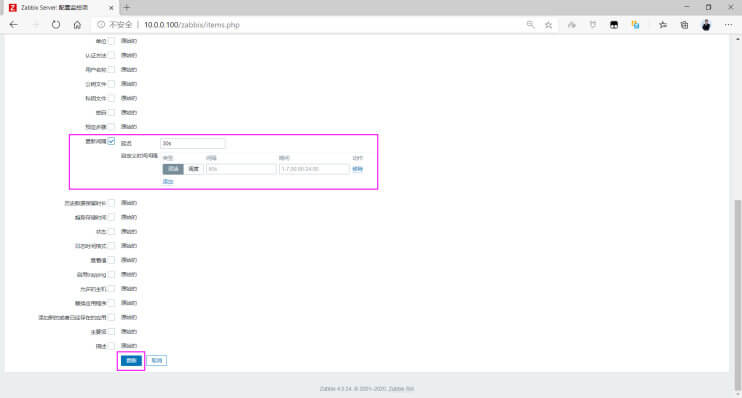Image resolution: width=742 pixels, height=398 pixels.
Task: Click the blue 更新 Update button
Action: pos(131,361)
